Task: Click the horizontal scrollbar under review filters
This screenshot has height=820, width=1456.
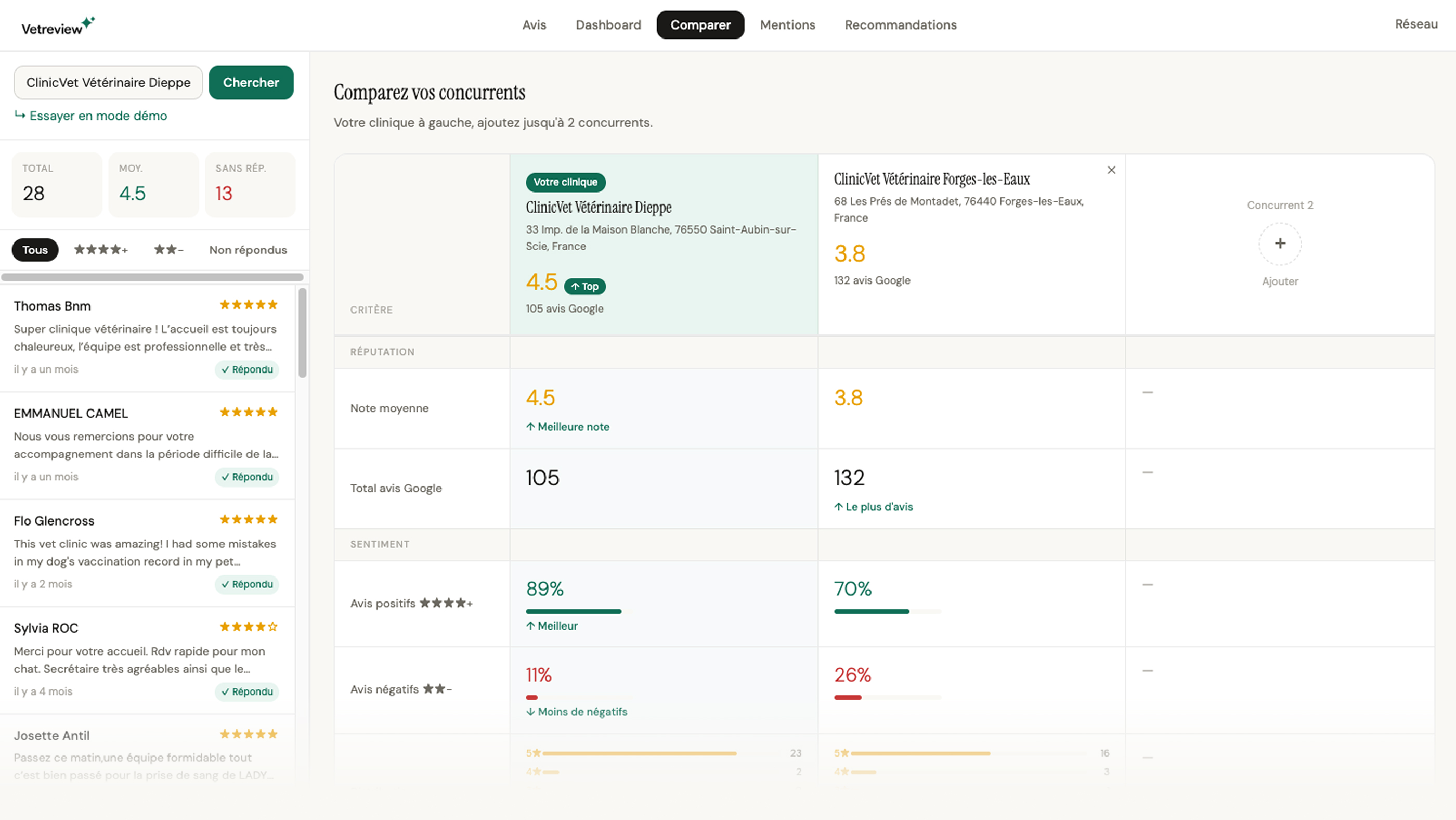Action: coord(152,278)
